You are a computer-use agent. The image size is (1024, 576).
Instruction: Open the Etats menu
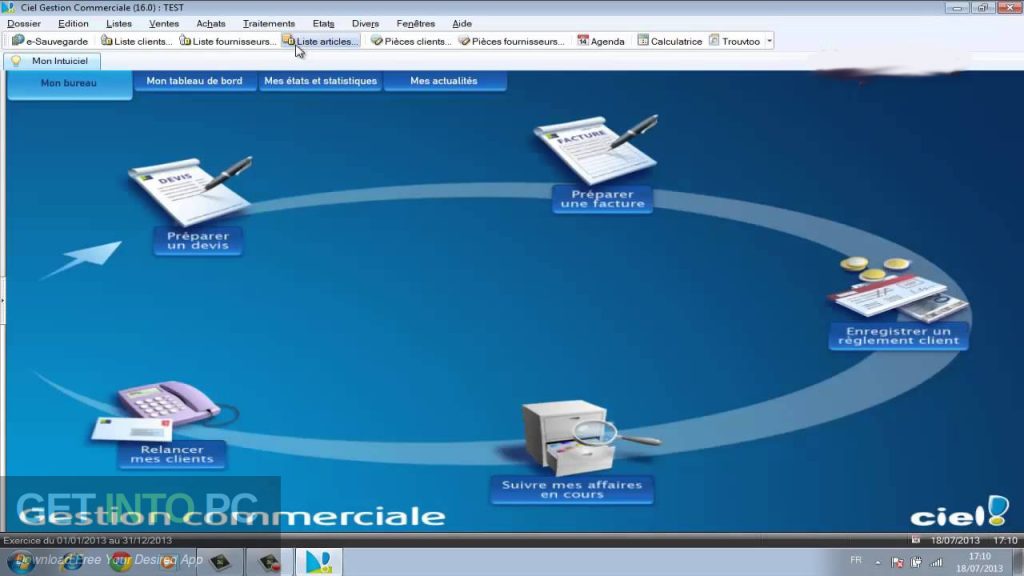(323, 24)
